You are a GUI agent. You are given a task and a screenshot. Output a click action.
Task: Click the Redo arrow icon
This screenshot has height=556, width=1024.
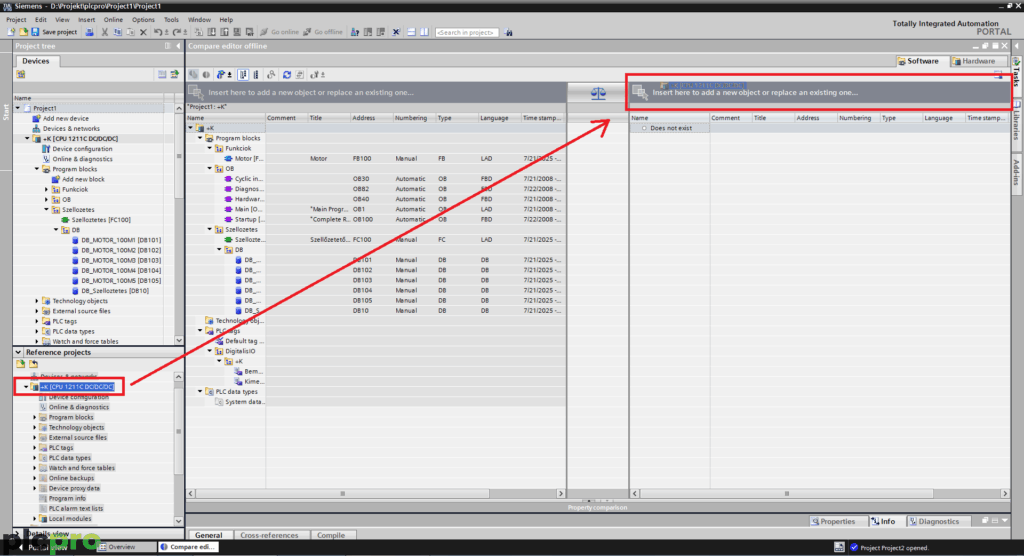pyautogui.click(x=178, y=32)
